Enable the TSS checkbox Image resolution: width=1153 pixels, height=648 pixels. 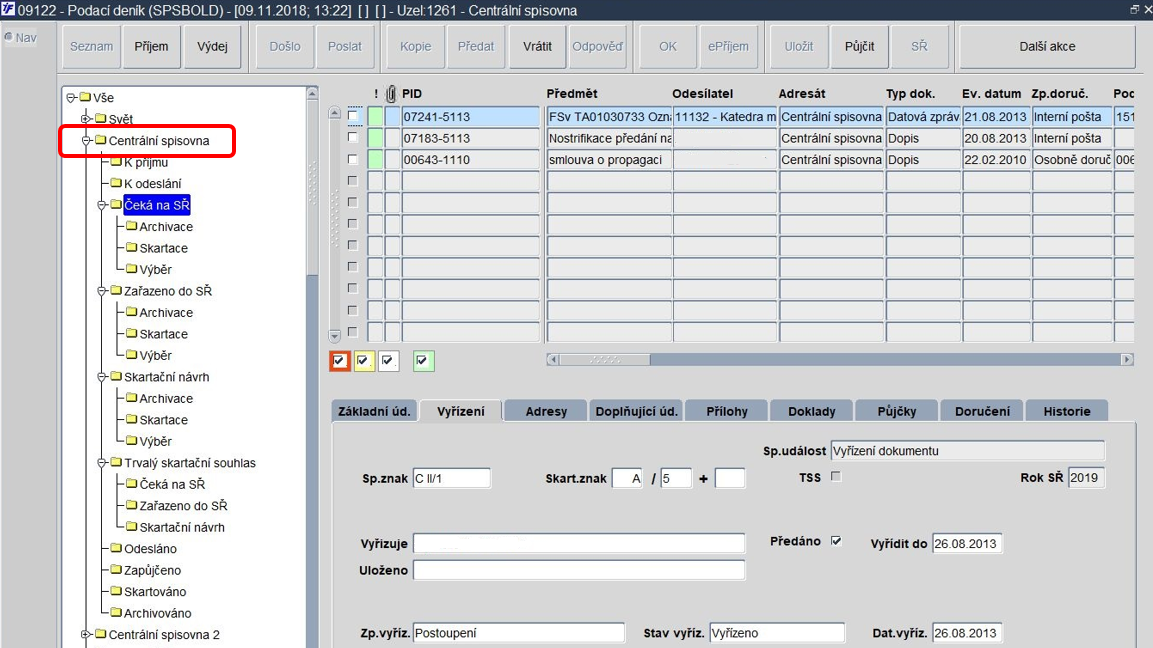tap(836, 477)
